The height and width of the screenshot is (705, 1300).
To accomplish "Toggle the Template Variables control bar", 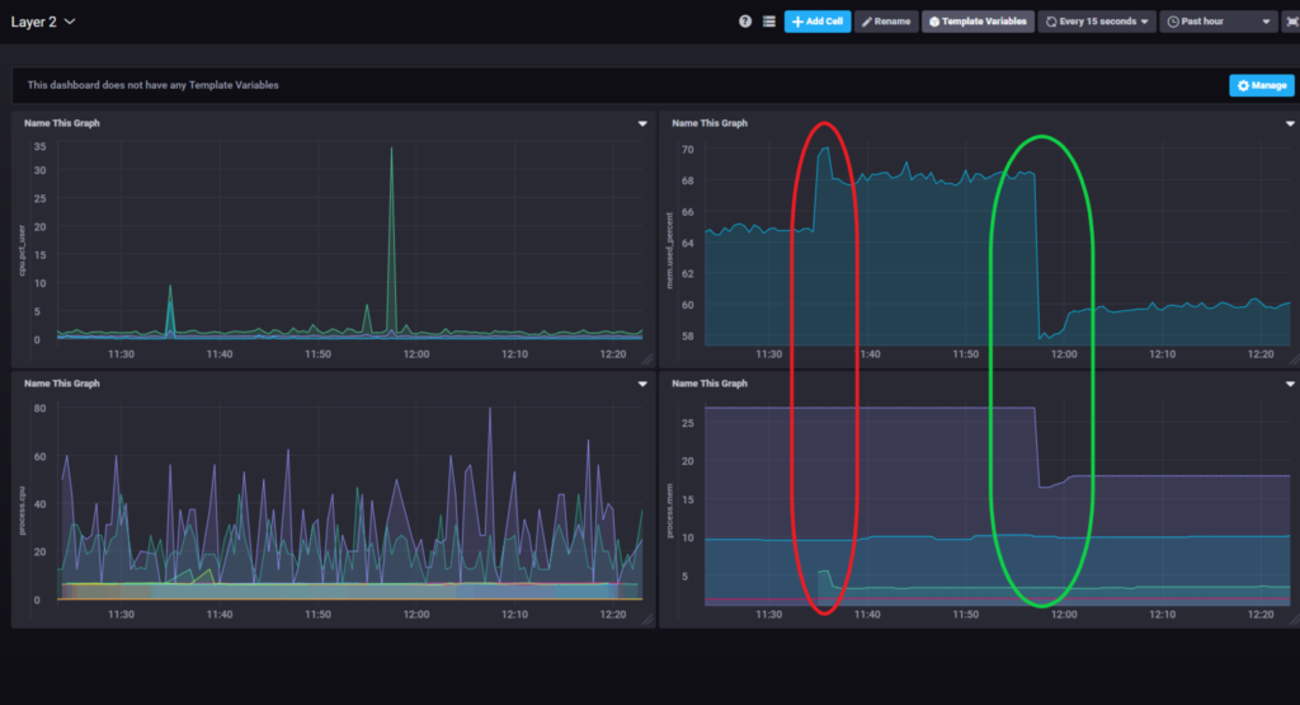I will [x=978, y=21].
